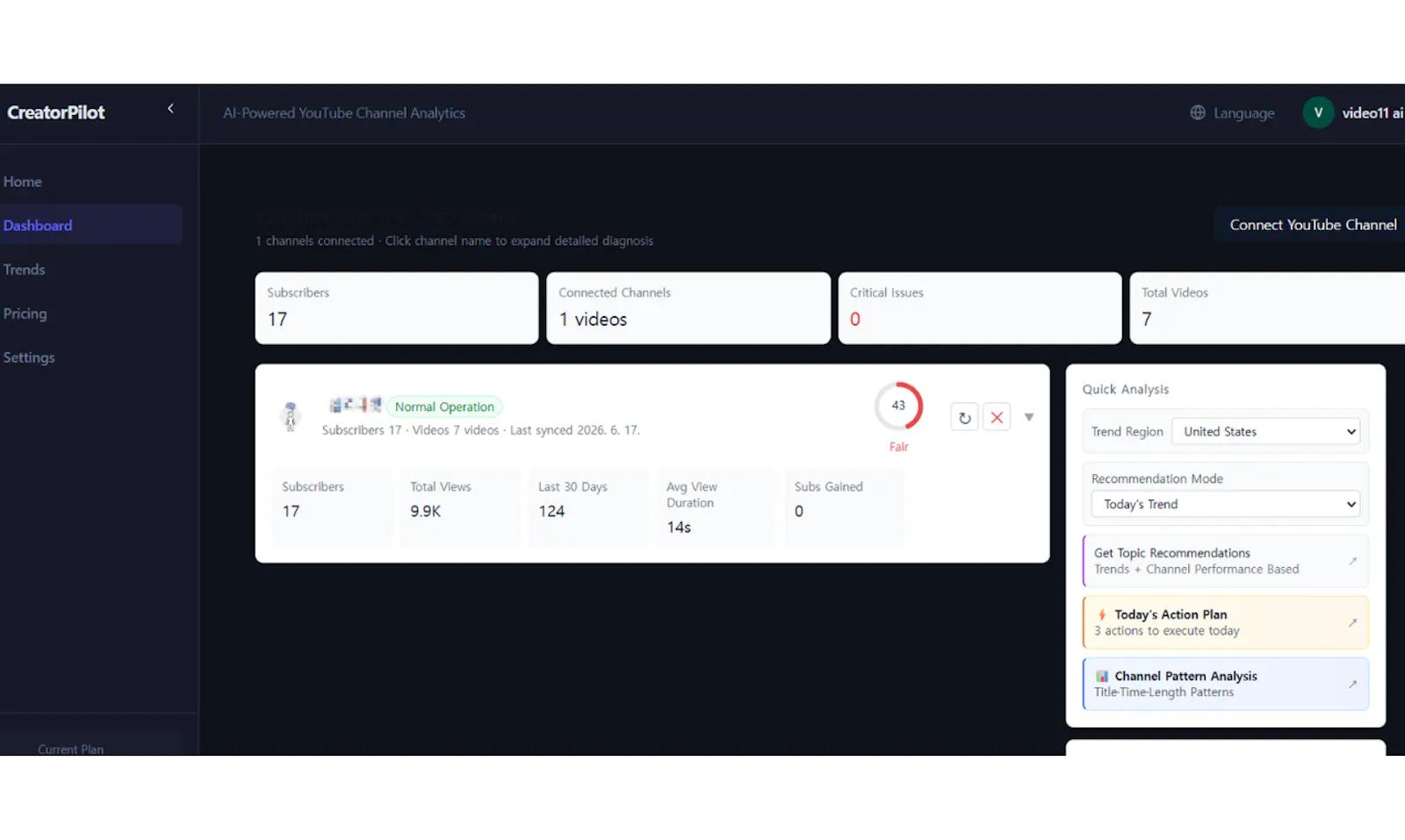The width and height of the screenshot is (1405, 840).
Task: Open the Recommendation Mode dropdown
Action: [x=1225, y=504]
